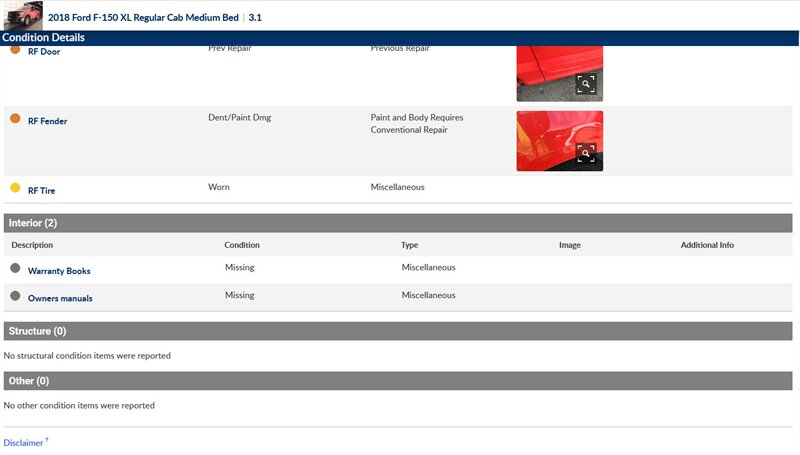
Task: Open the RF Door item link
Action: pyautogui.click(x=44, y=52)
